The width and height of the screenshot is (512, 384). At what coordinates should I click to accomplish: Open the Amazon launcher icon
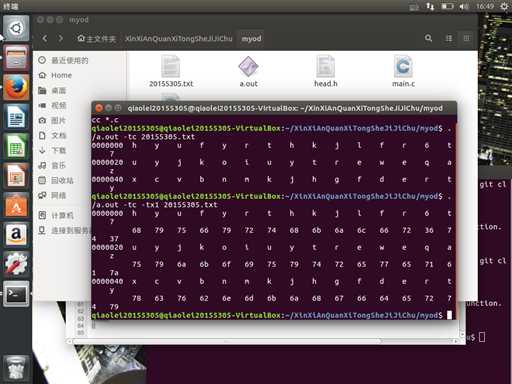click(x=16, y=235)
